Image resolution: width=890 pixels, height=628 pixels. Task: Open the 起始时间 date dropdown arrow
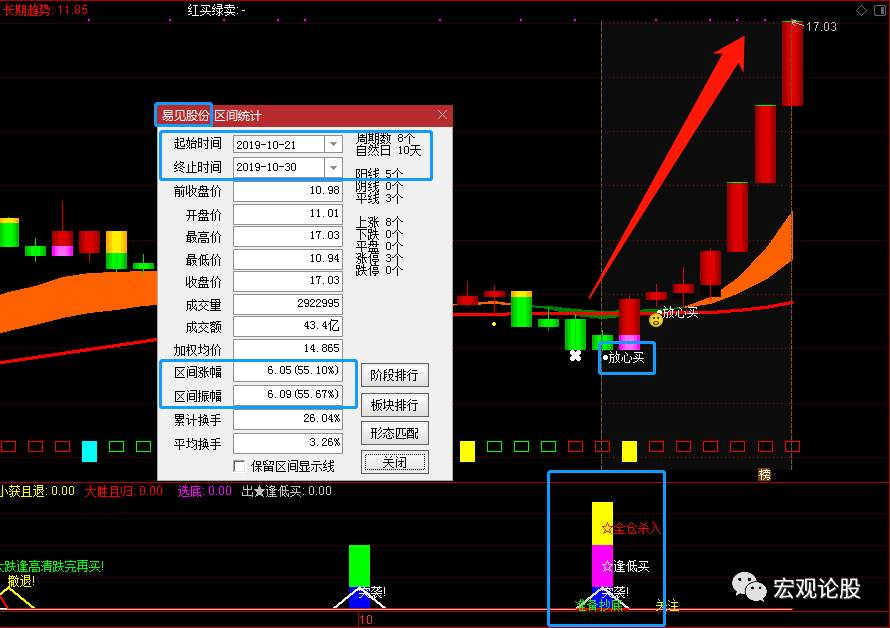[334, 144]
